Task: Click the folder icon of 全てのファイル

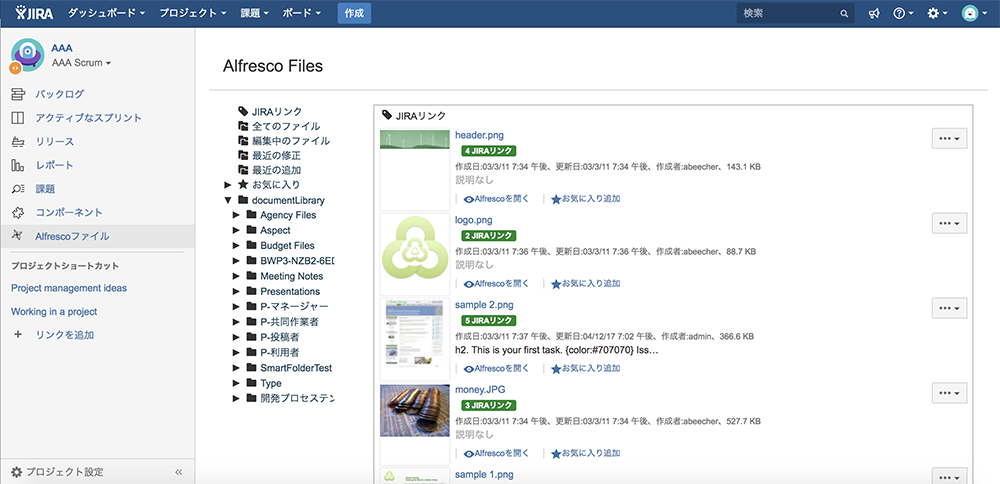Action: pyautogui.click(x=243, y=126)
